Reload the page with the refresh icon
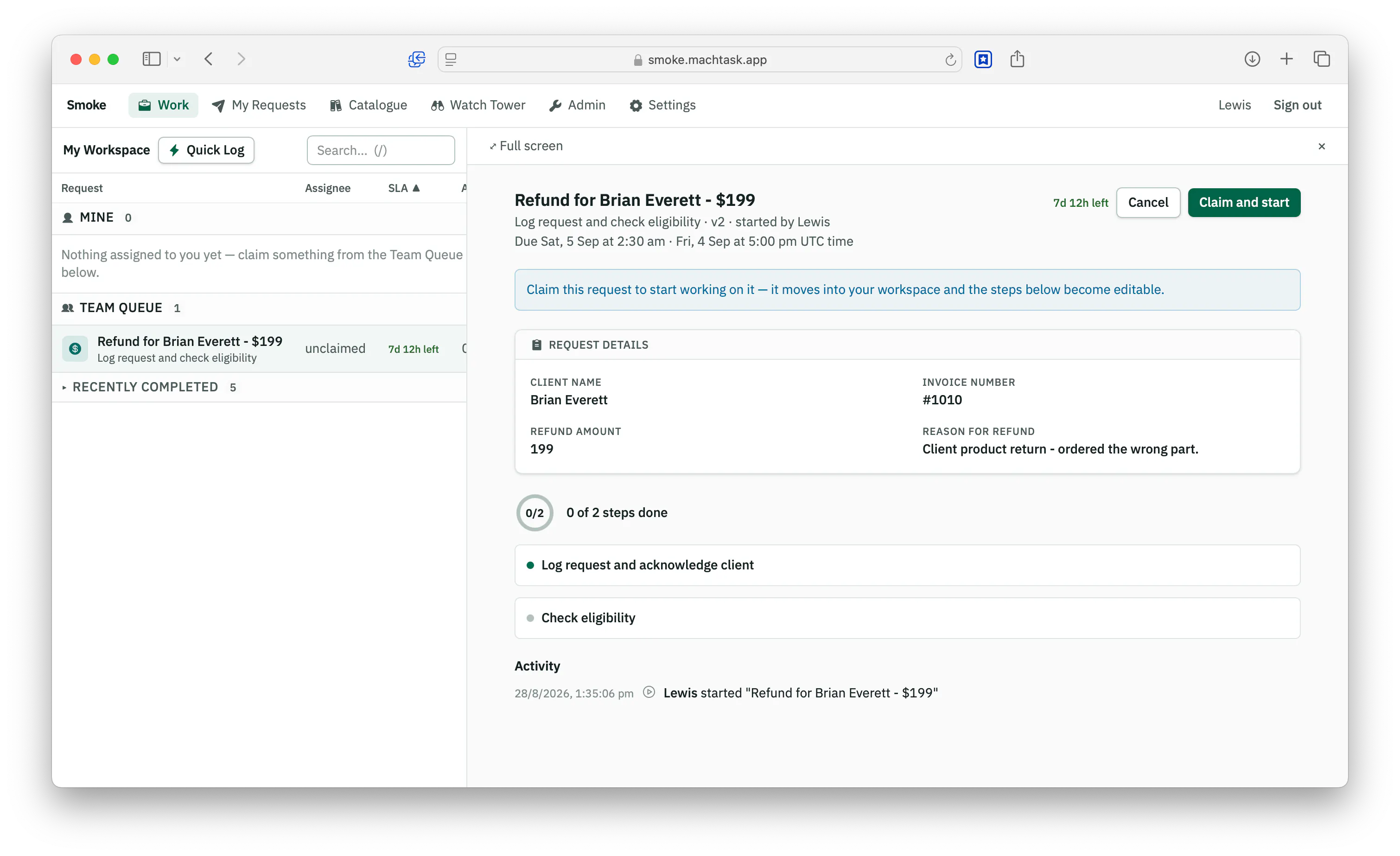Viewport: 1400px width, 856px height. (x=950, y=60)
